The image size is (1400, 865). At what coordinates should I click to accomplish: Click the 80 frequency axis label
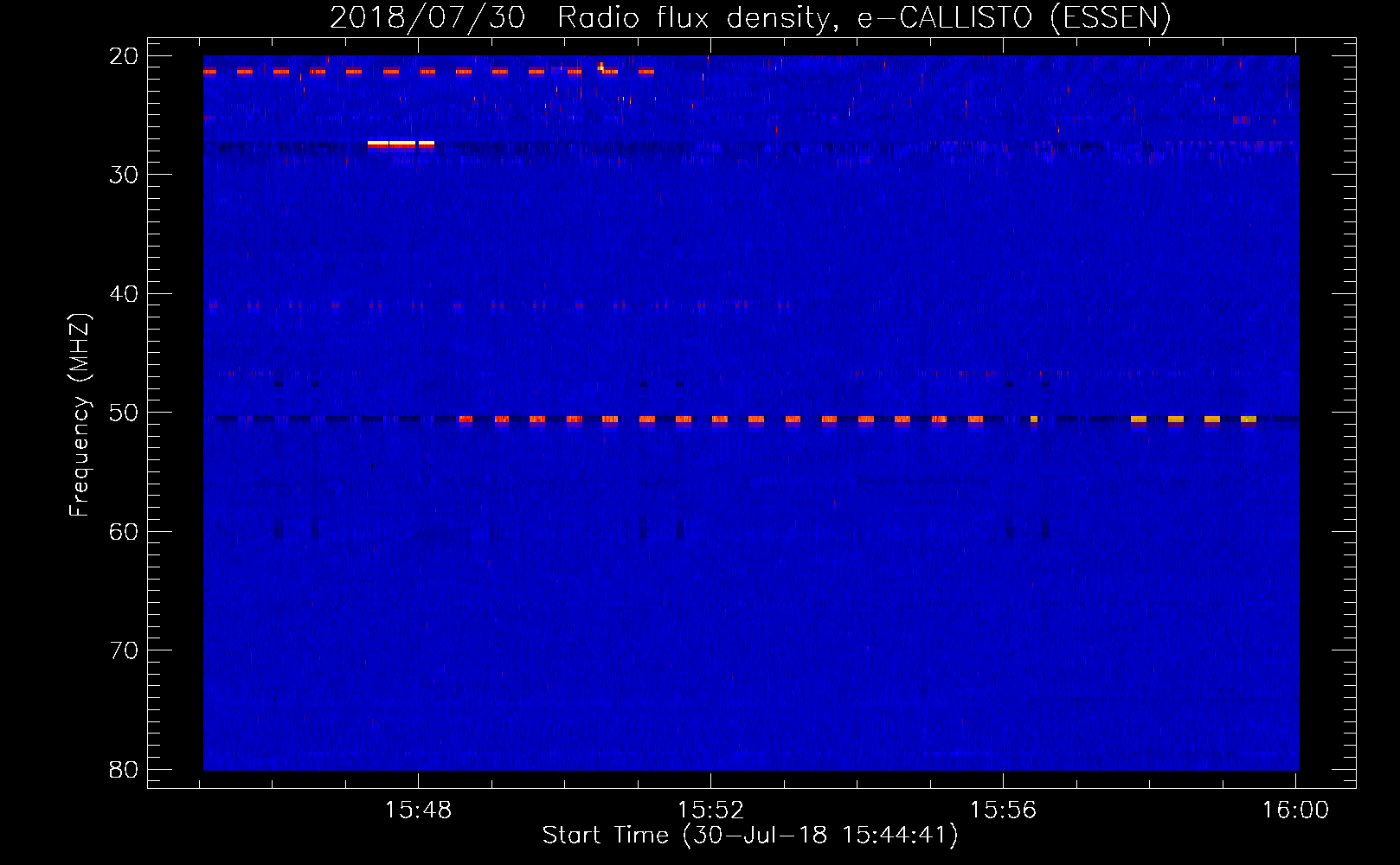click(124, 769)
